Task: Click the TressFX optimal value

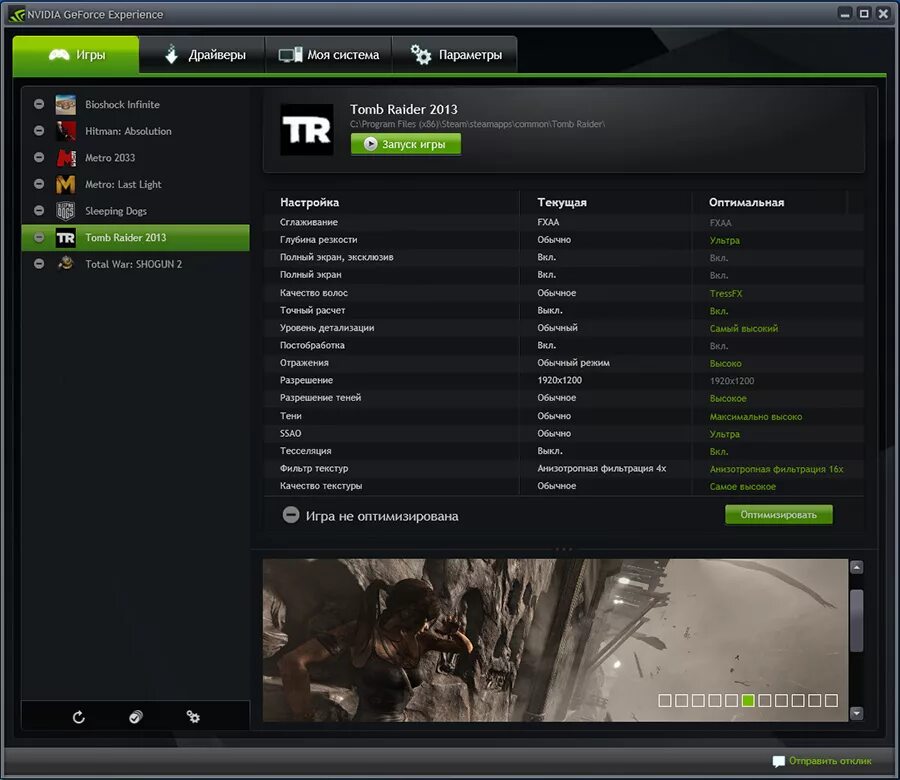Action: click(726, 293)
